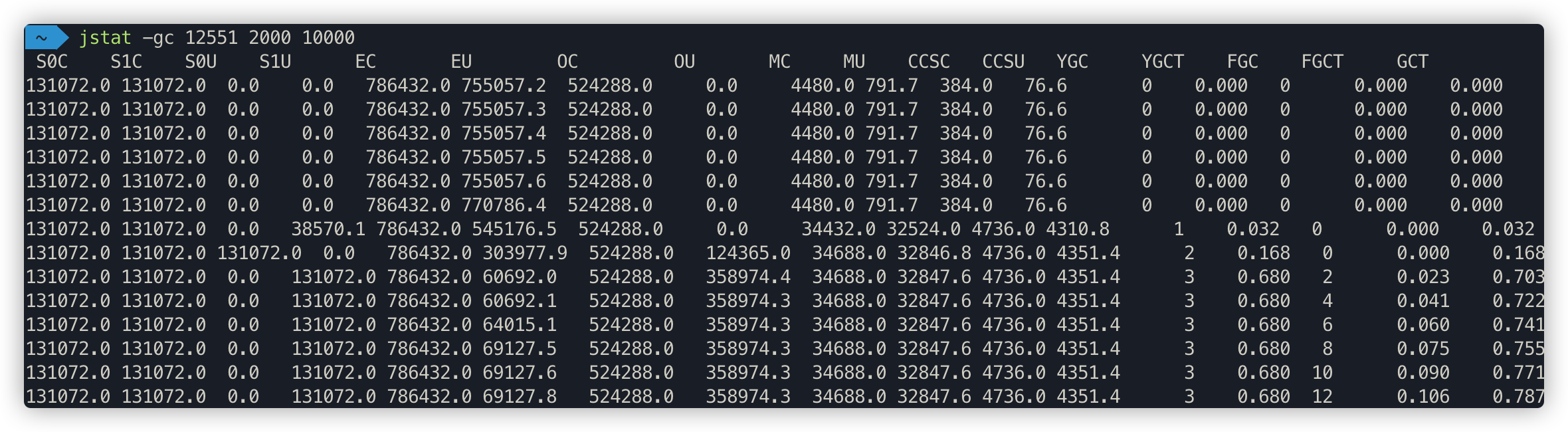Click the EU value 755057.5
Viewport: 1568px width, 432px height.
coord(504,158)
